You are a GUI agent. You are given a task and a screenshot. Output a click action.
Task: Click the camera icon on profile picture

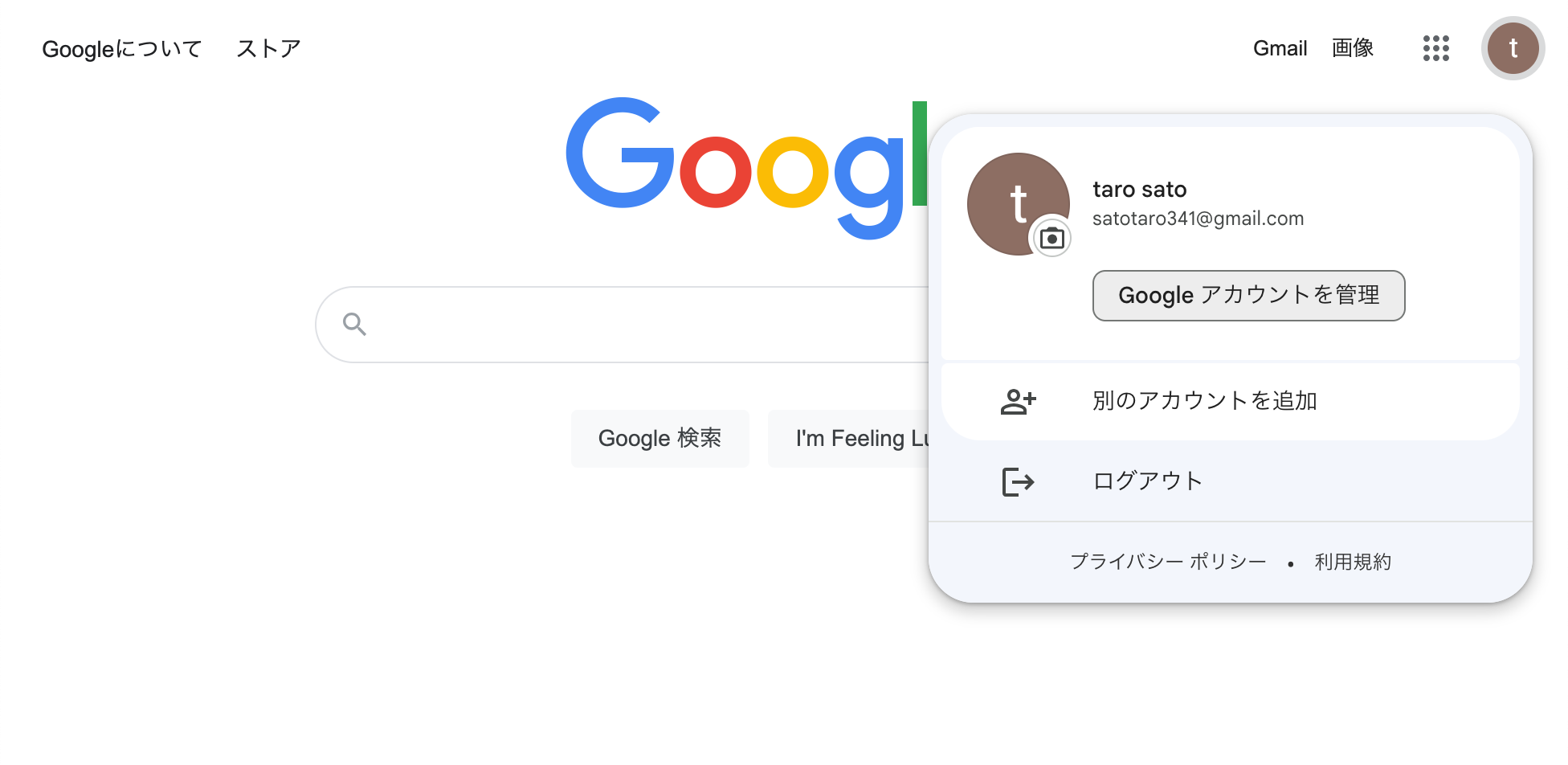point(1051,238)
